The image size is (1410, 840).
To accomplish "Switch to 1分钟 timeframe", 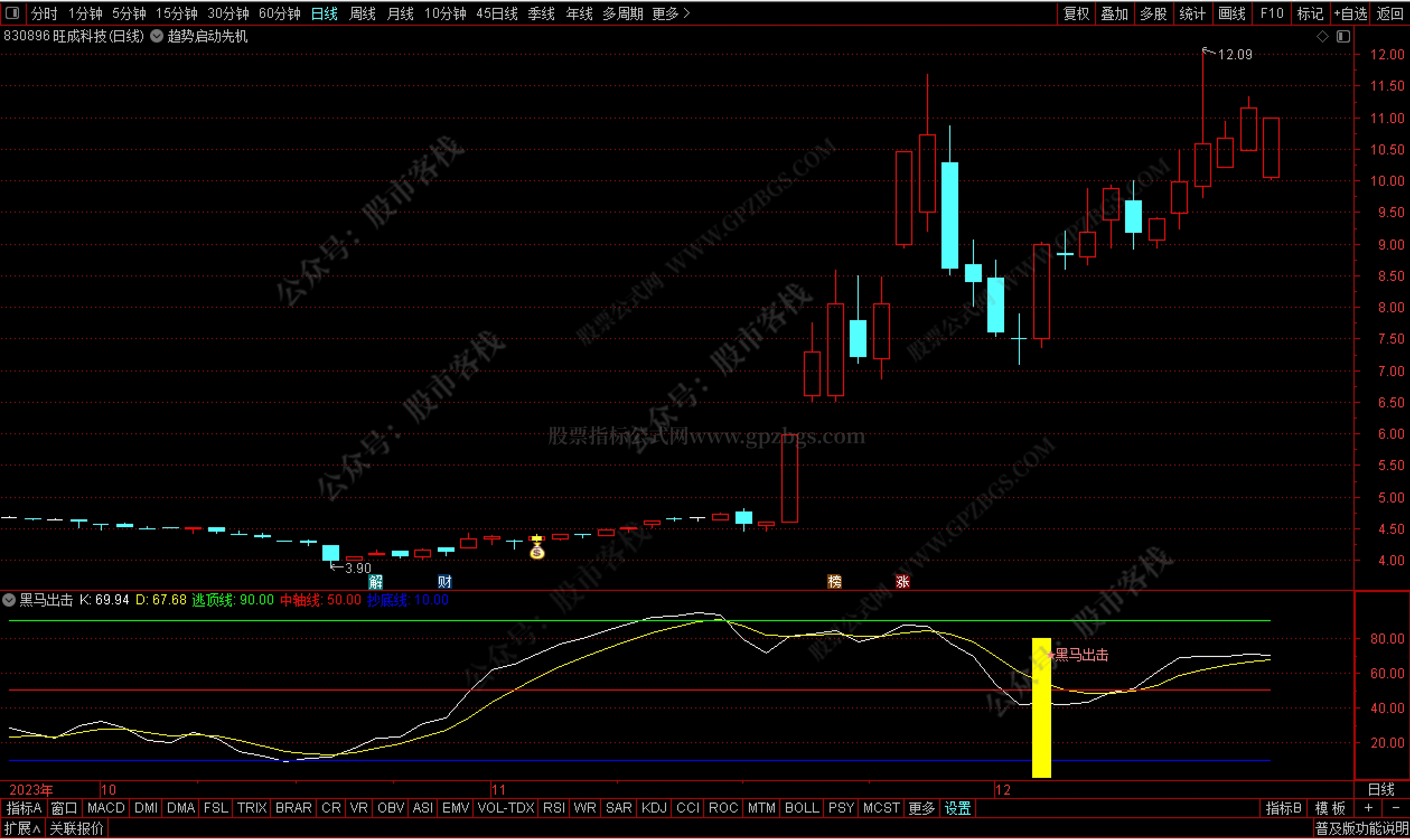I will [86, 13].
